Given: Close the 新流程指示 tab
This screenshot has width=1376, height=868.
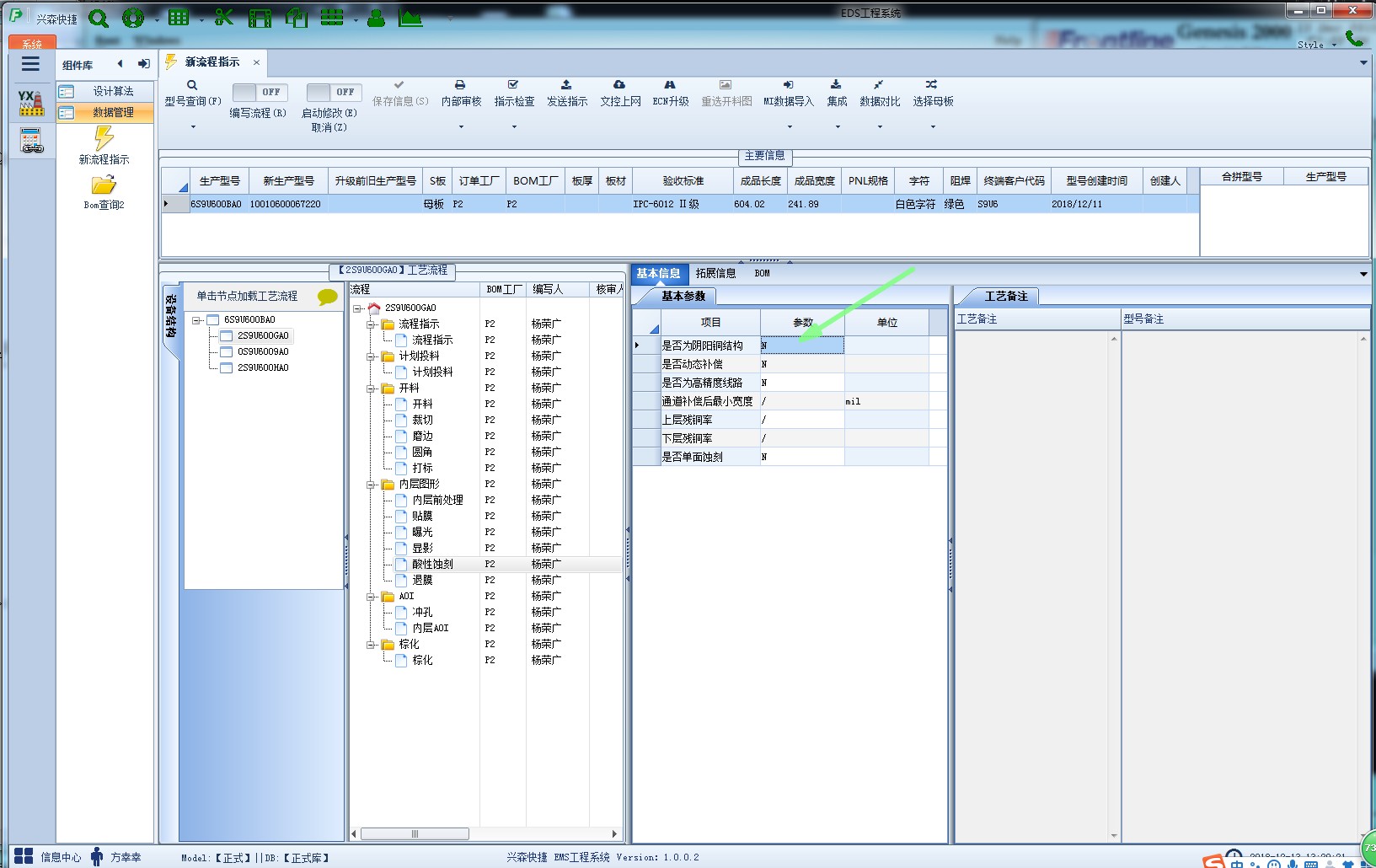Looking at the screenshot, I should pos(256,62).
